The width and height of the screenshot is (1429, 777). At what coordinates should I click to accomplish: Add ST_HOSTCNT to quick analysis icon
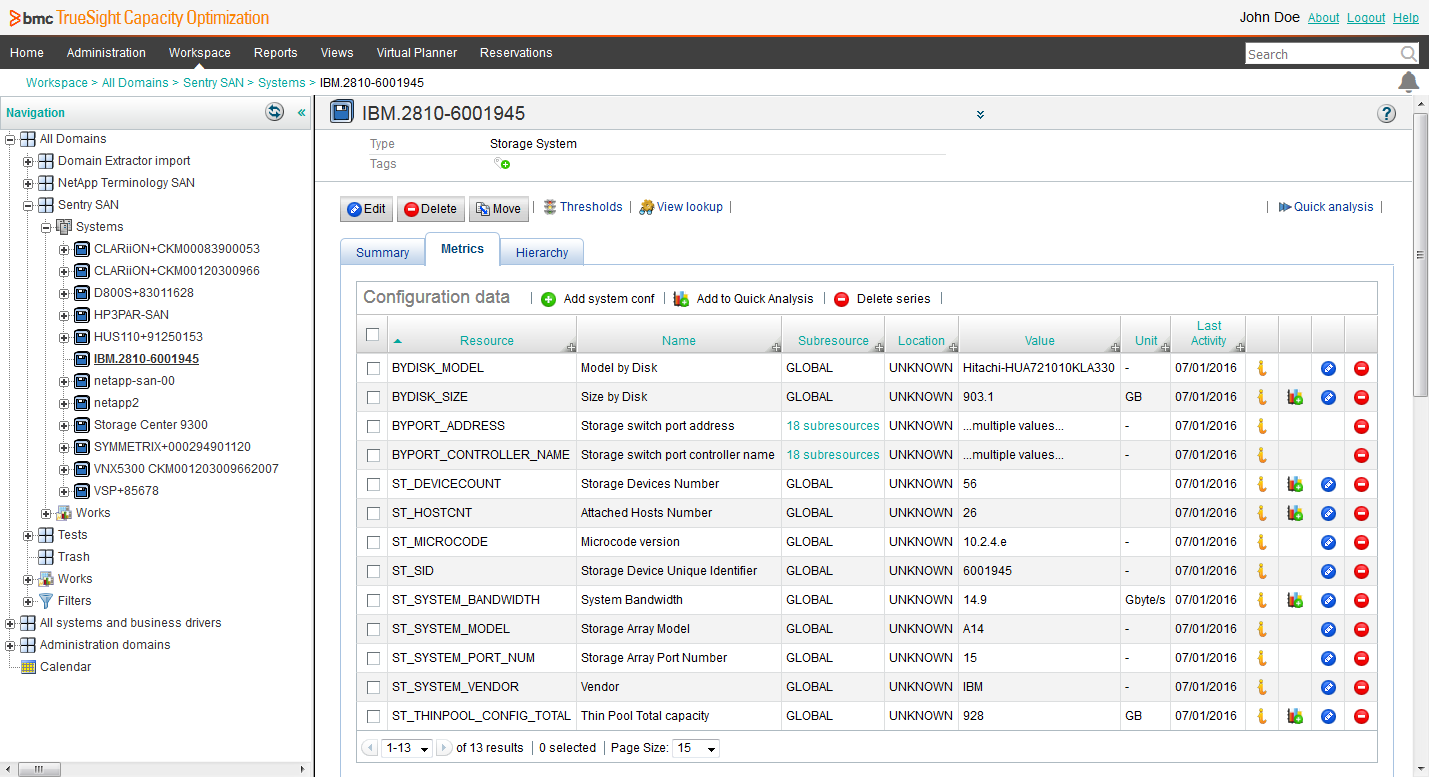pyautogui.click(x=1295, y=513)
